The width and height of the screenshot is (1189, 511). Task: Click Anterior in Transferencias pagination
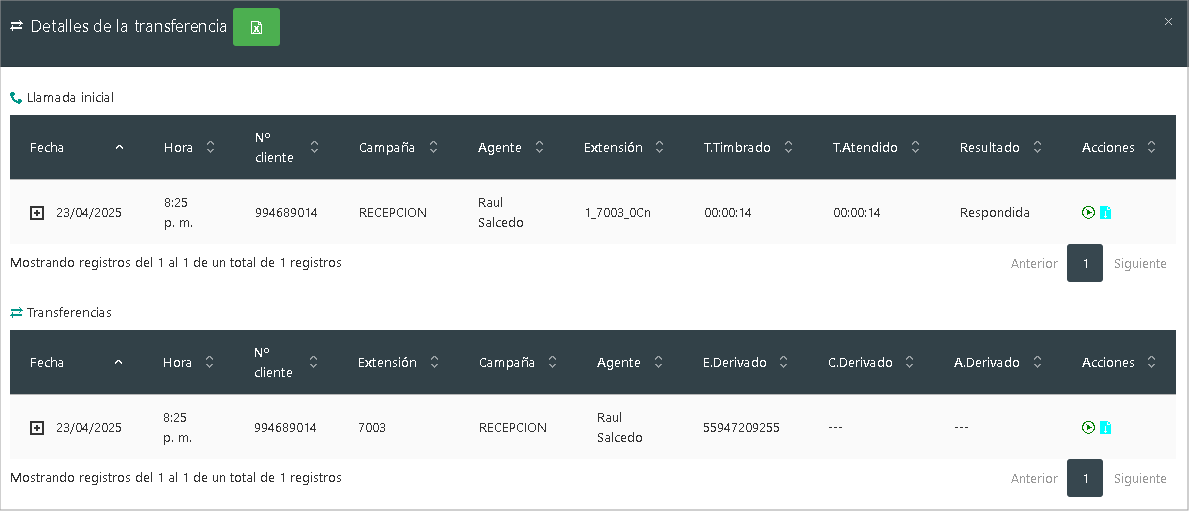(x=1034, y=479)
